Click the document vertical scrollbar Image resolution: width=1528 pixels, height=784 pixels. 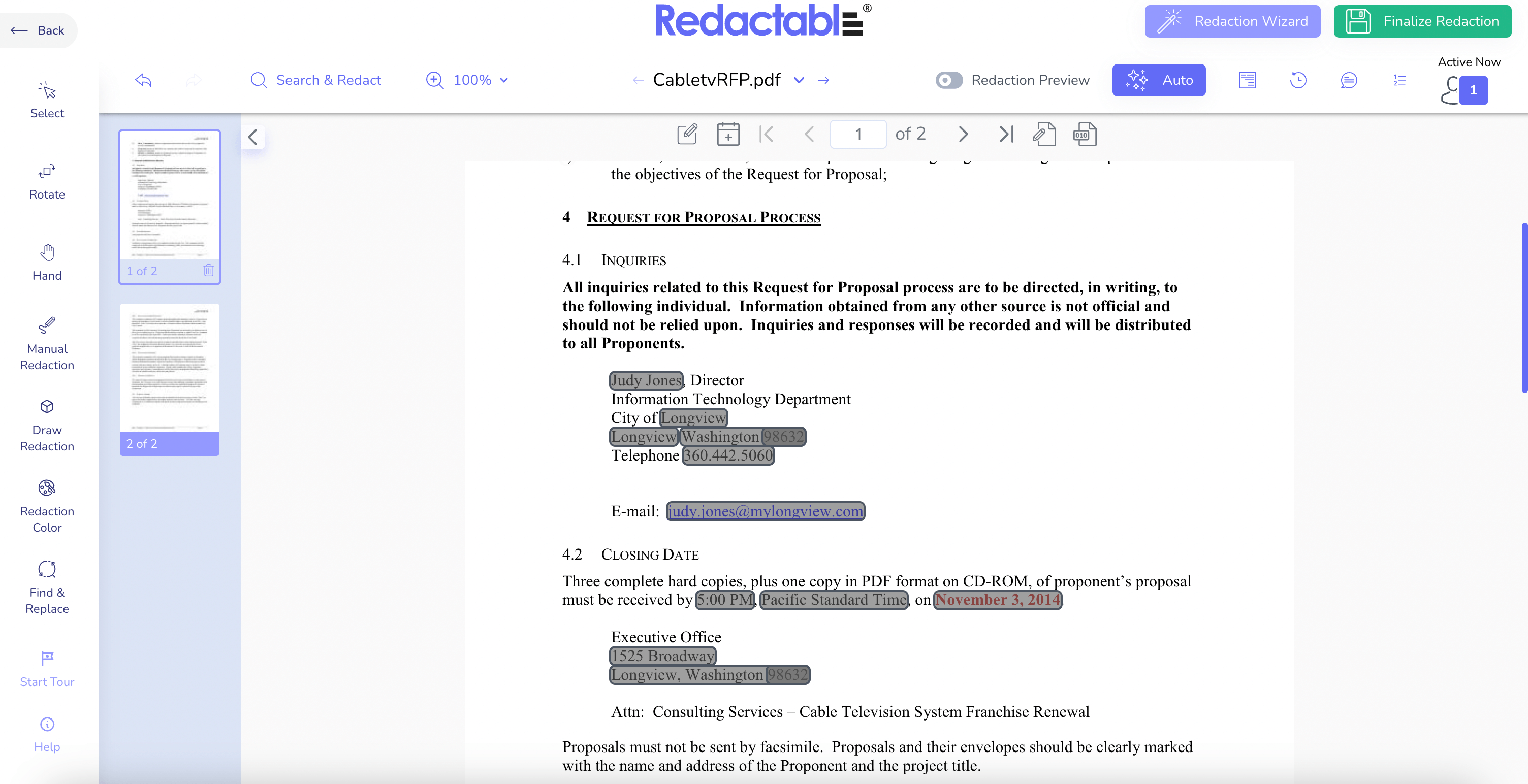click(x=1524, y=308)
